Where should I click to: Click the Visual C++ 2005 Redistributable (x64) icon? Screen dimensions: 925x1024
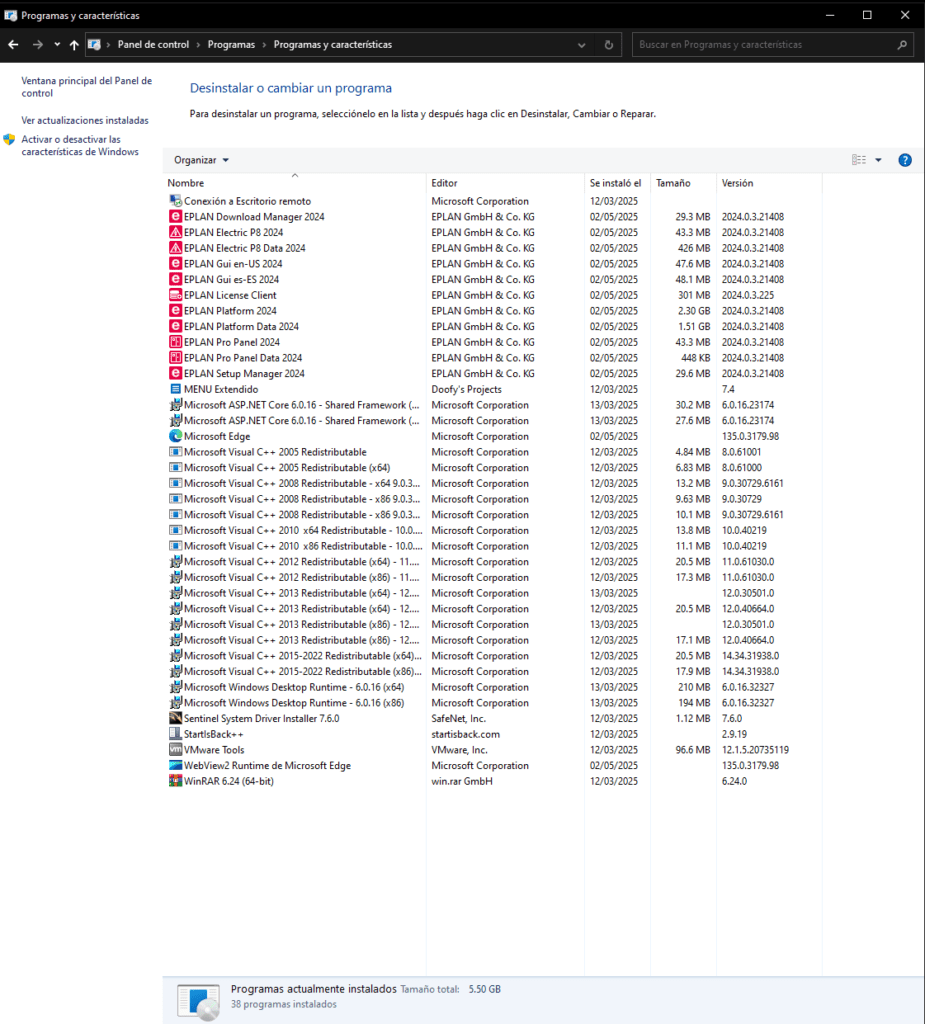pyautogui.click(x=175, y=468)
